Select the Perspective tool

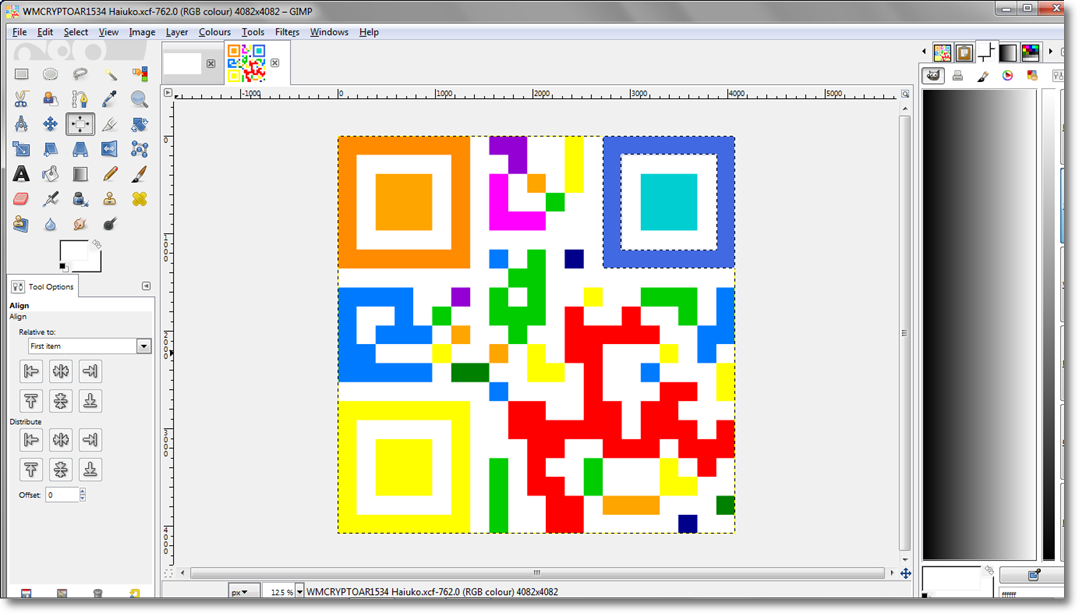pos(80,149)
